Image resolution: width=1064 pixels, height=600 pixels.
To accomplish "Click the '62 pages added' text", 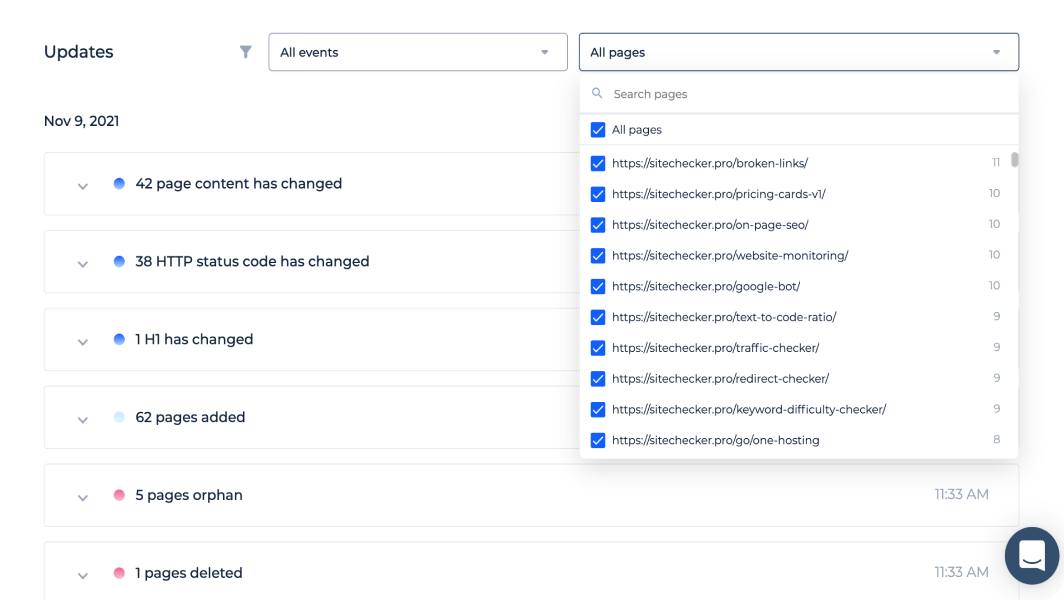I will (190, 417).
